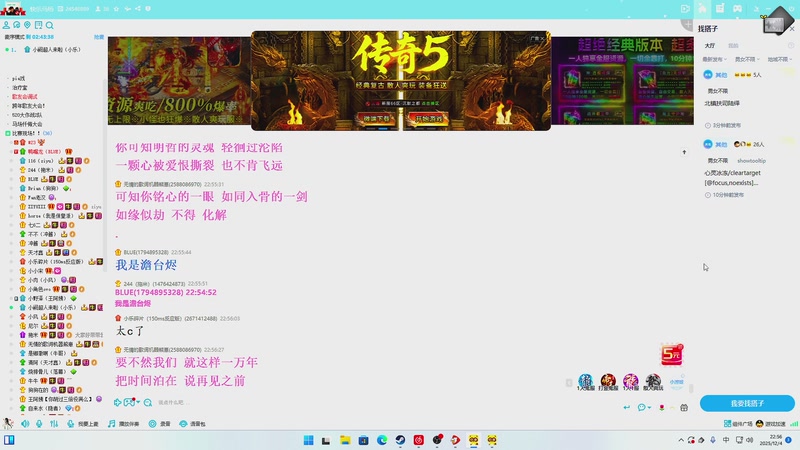The width and height of the screenshot is (800, 450).
Task: Open Windows Start menu on taskbar
Action: click(x=308, y=440)
